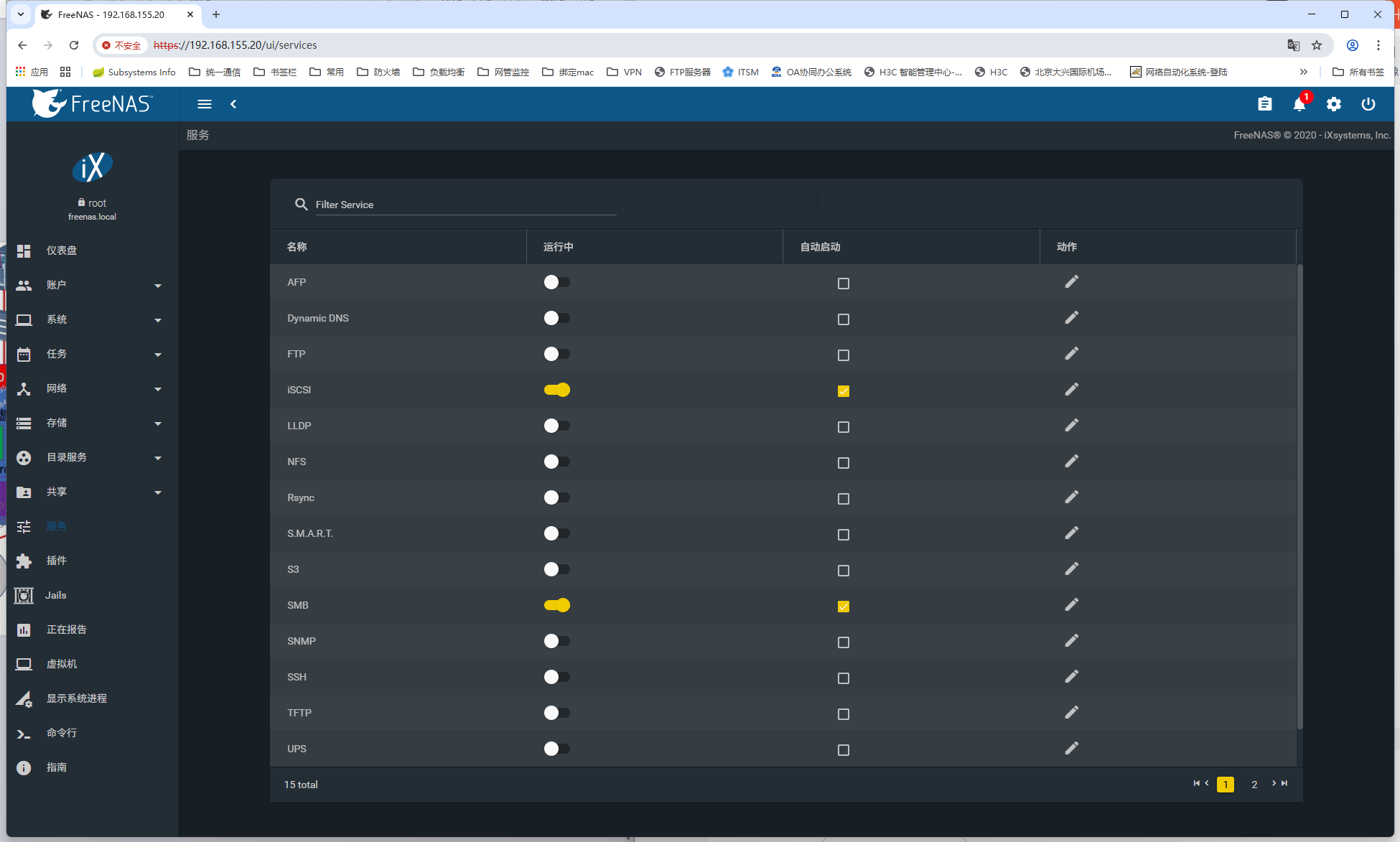
Task: Open the alerts notification bell
Action: click(x=1299, y=104)
